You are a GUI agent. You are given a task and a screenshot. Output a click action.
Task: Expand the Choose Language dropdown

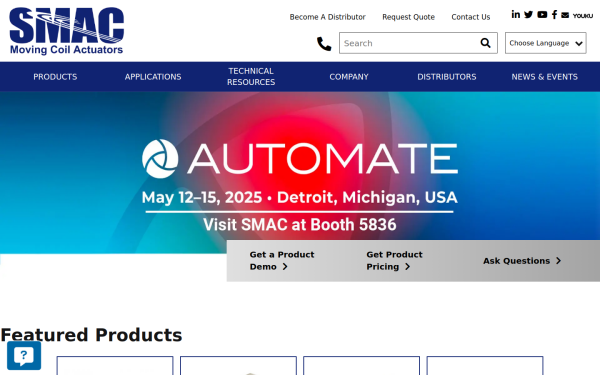coord(546,43)
